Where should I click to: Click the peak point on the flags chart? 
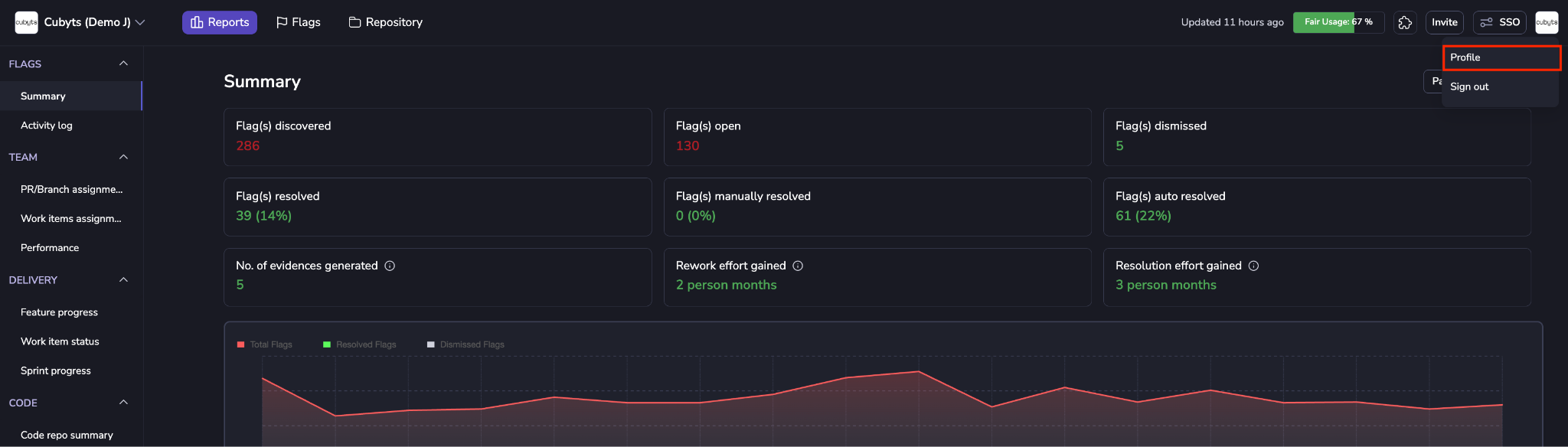coord(919,371)
